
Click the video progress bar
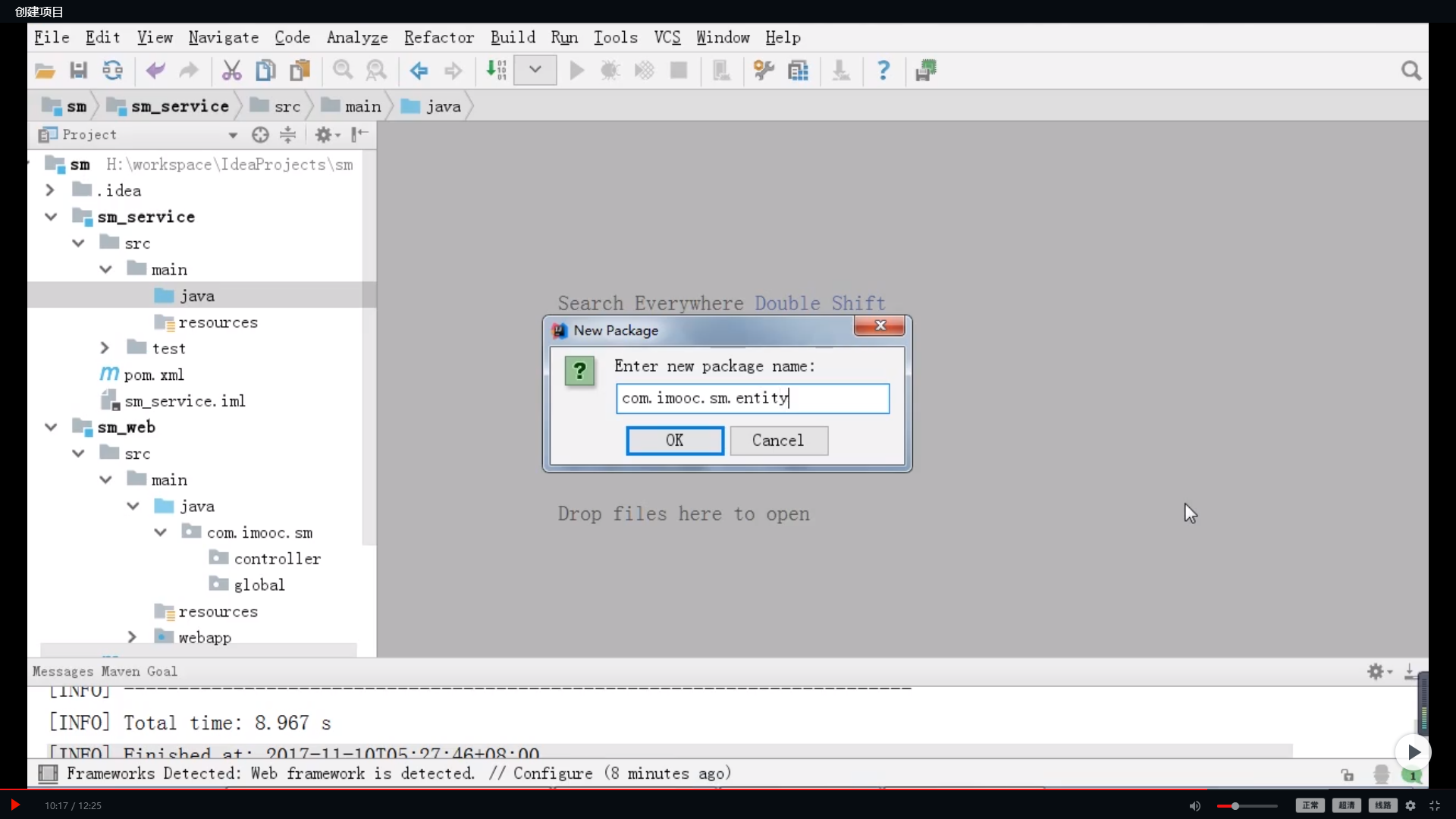(728, 789)
